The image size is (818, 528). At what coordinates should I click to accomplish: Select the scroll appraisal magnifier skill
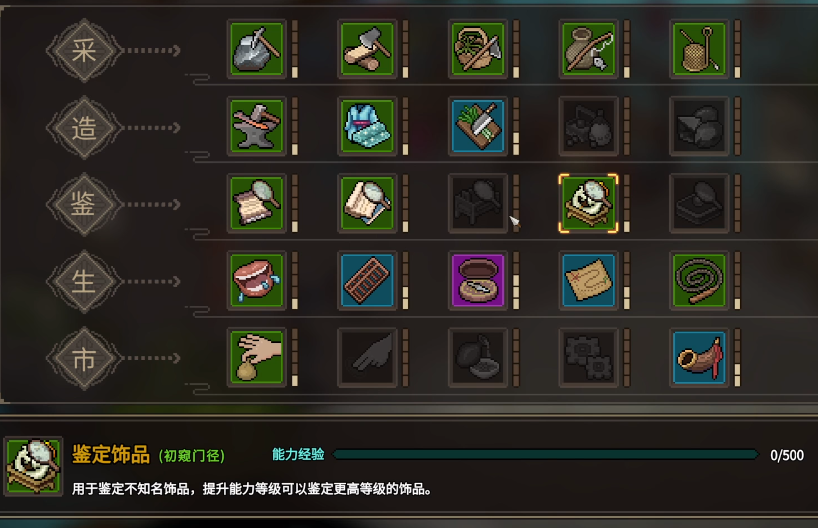tap(257, 203)
